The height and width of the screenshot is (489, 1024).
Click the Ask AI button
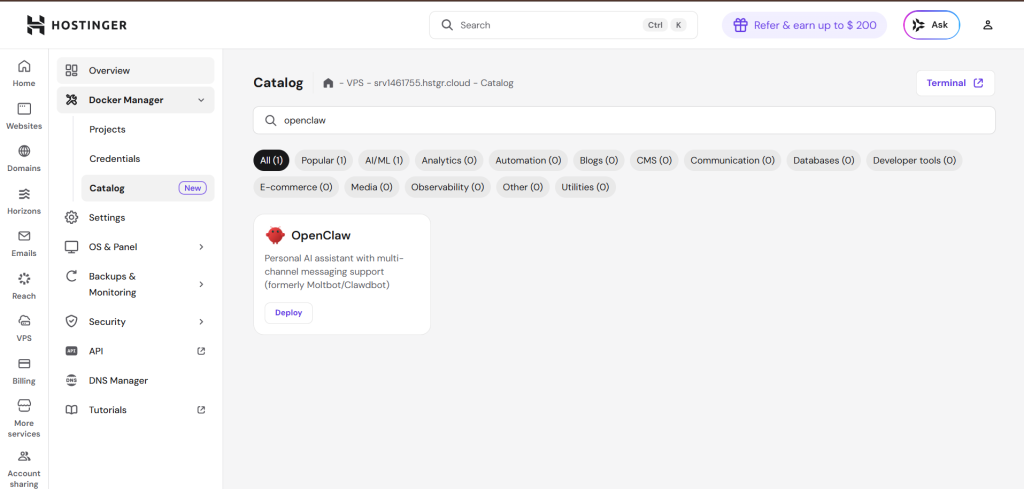tap(931, 25)
